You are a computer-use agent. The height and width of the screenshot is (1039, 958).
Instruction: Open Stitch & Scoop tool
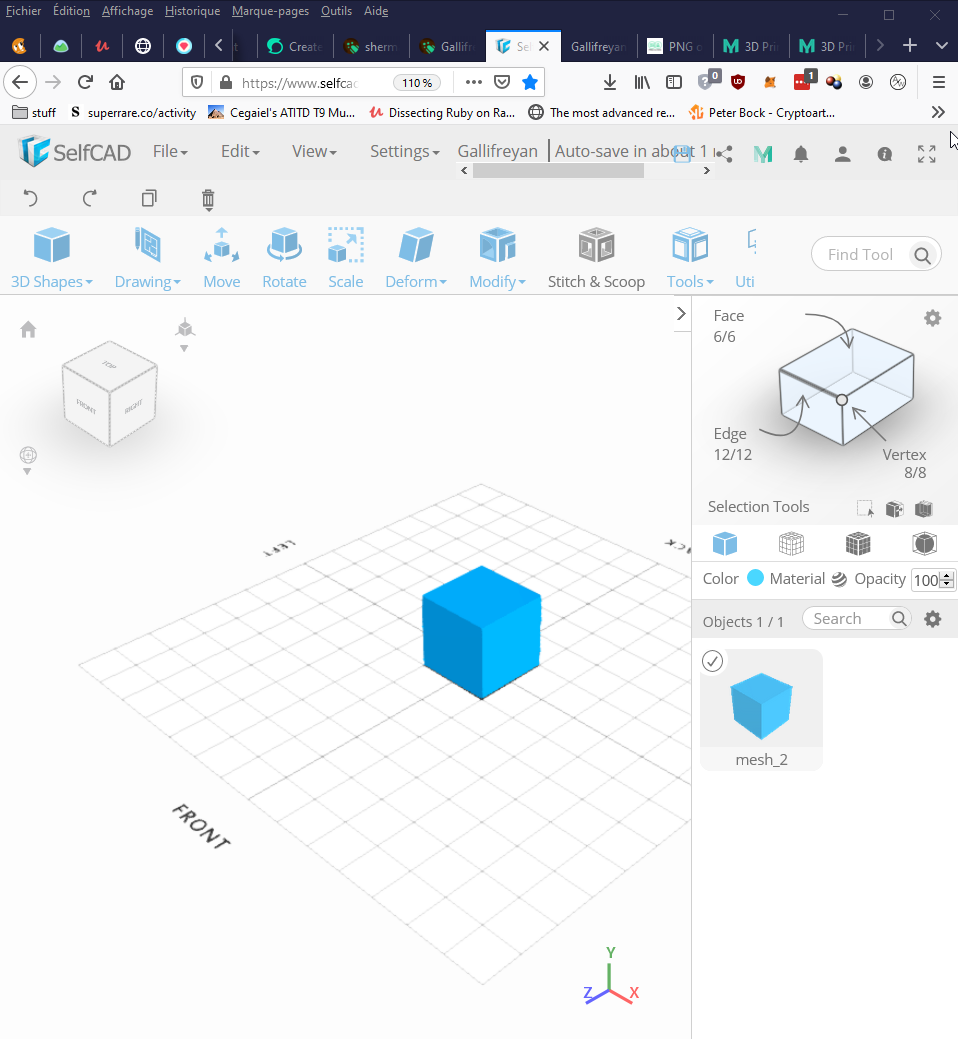coord(596,258)
